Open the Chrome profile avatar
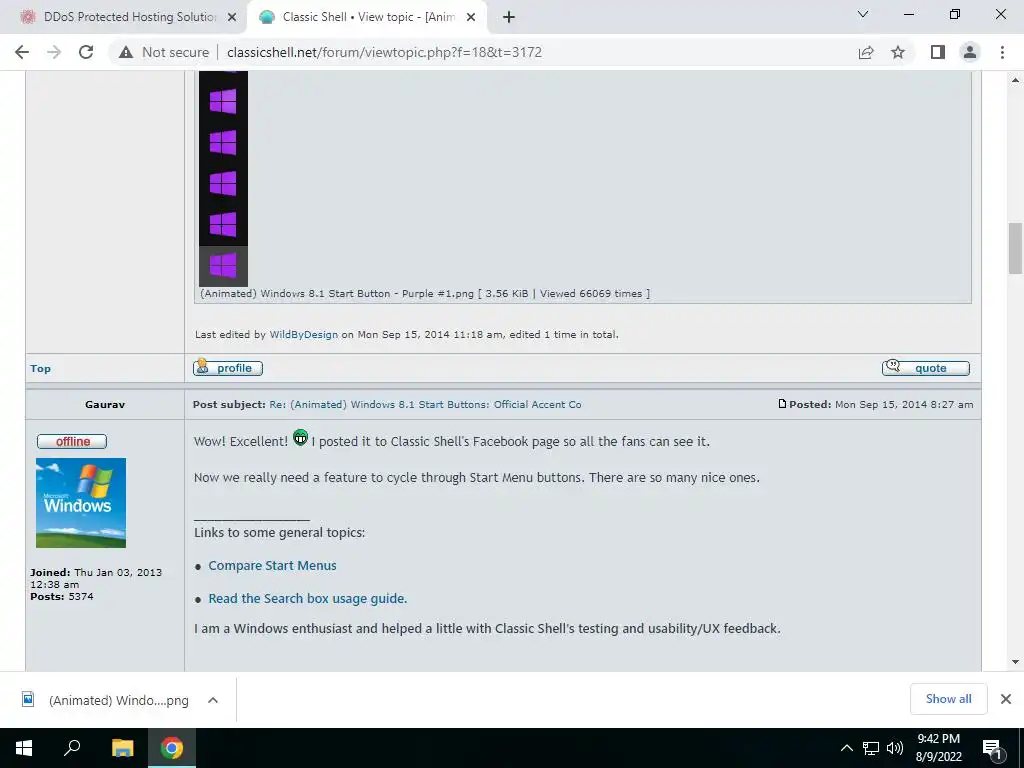Screen dimensions: 1024x768 coord(970,52)
